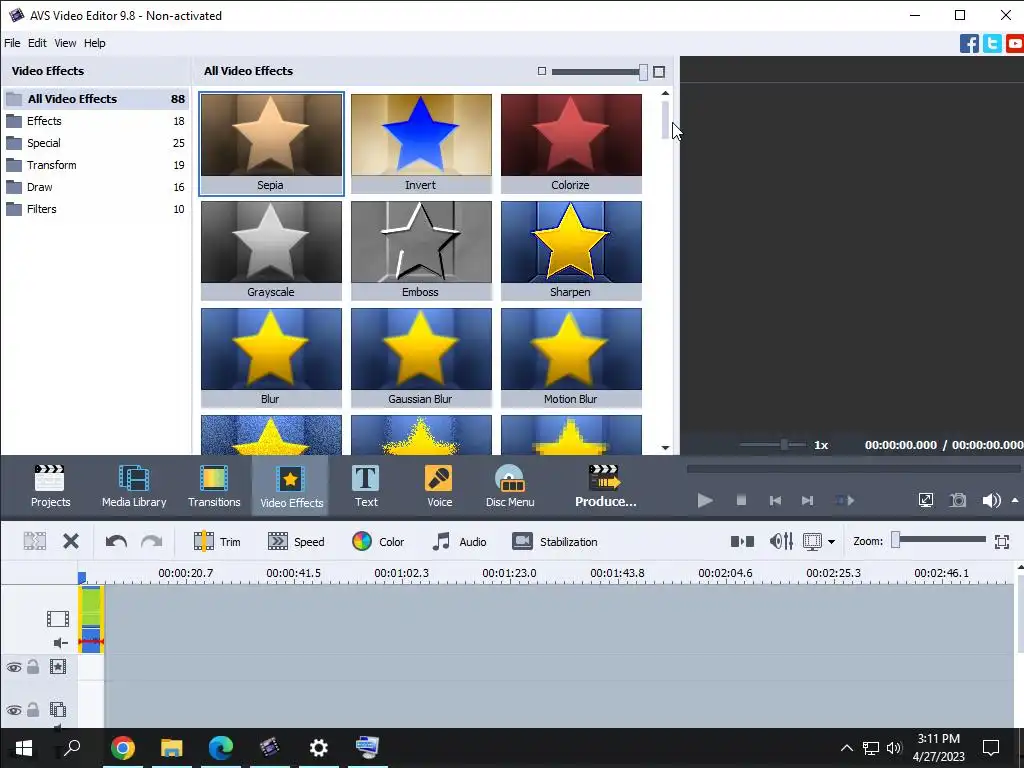Choose the Grayscale effect
Screen dimensions: 1024x768
[x=271, y=251]
